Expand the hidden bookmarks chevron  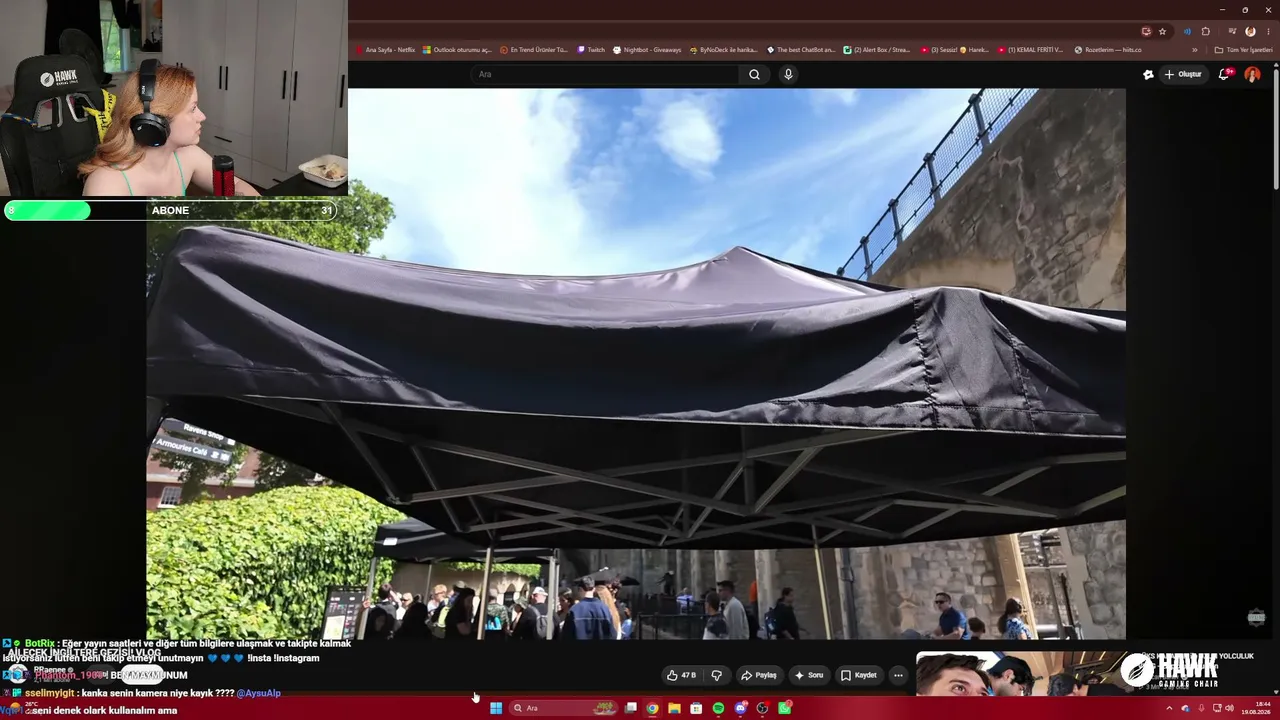(1194, 50)
